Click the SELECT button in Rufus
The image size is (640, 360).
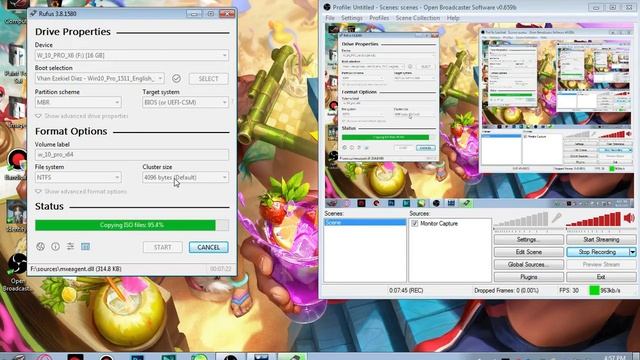(209, 78)
